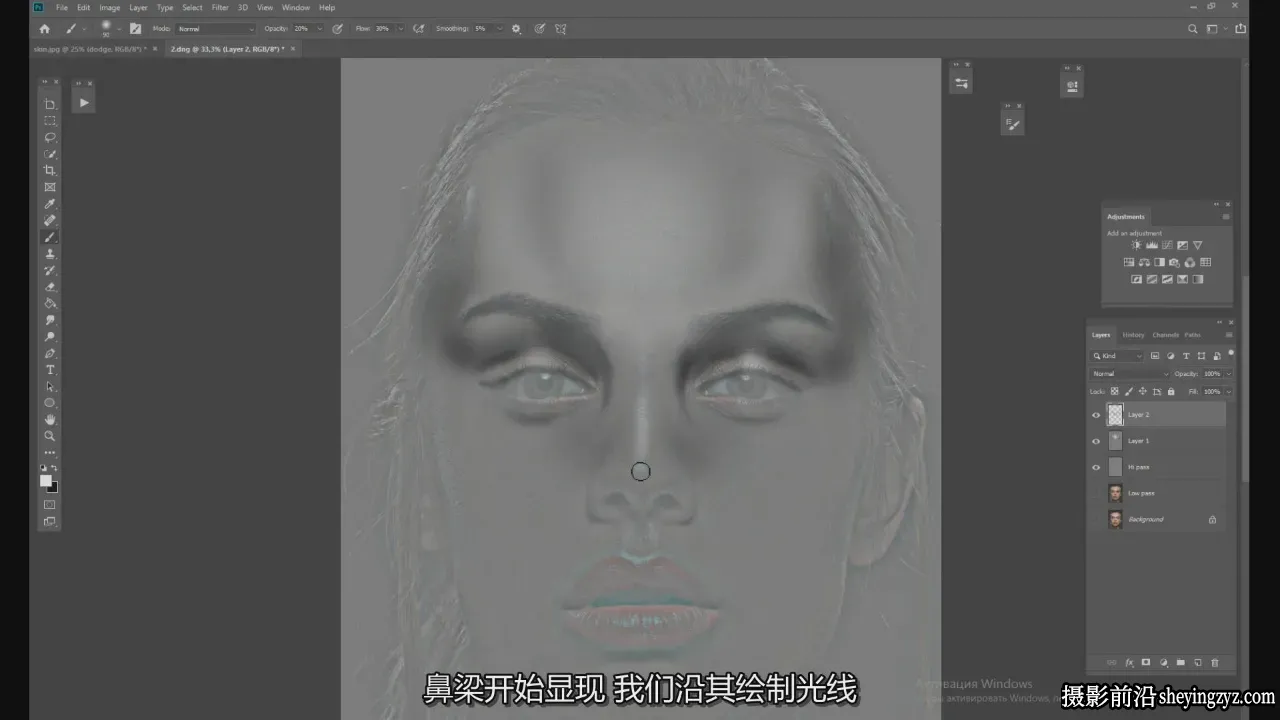The height and width of the screenshot is (720, 1280).
Task: Show the Low pass layer
Action: point(1096,493)
